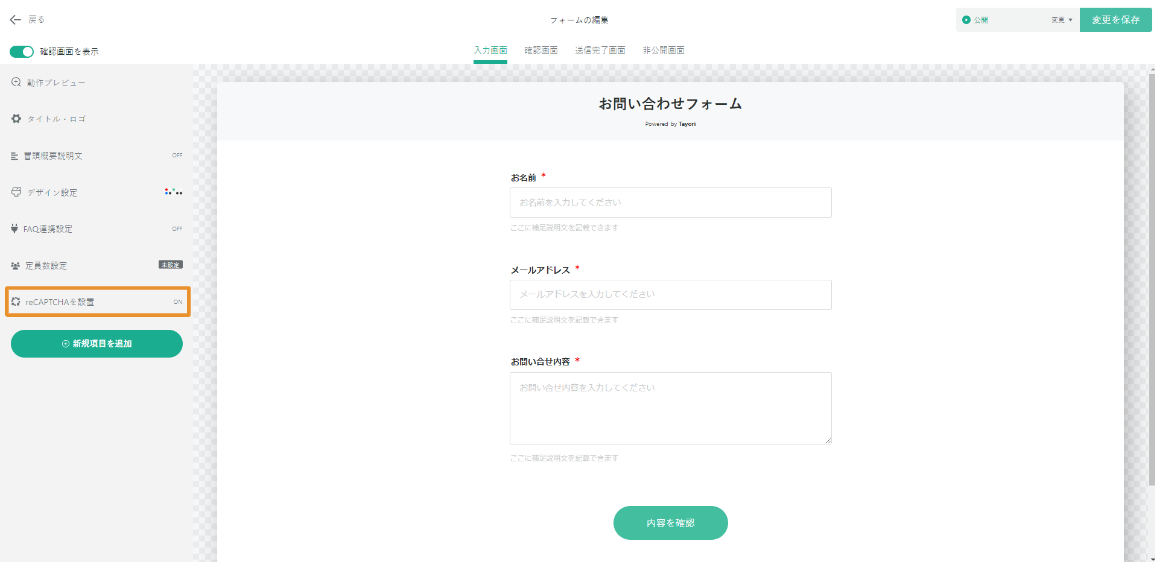Toggle the 確認画面を表示 switch
This screenshot has width=1155, height=562.
(22, 51)
